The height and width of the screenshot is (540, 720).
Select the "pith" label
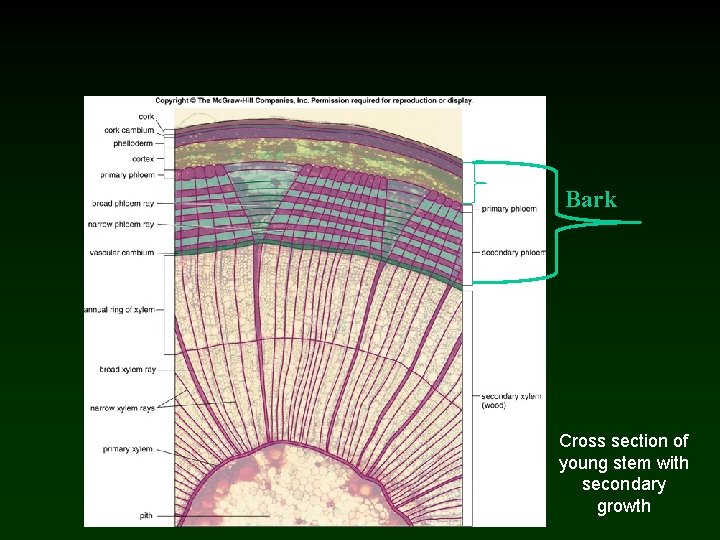(x=146, y=516)
